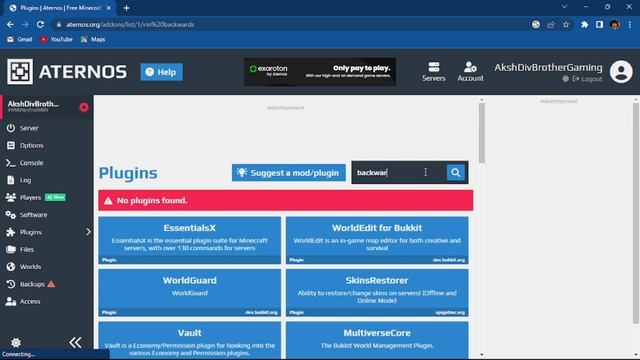Screen dimensions: 640x360
Task: Click the address bar URL
Action: (130, 24)
